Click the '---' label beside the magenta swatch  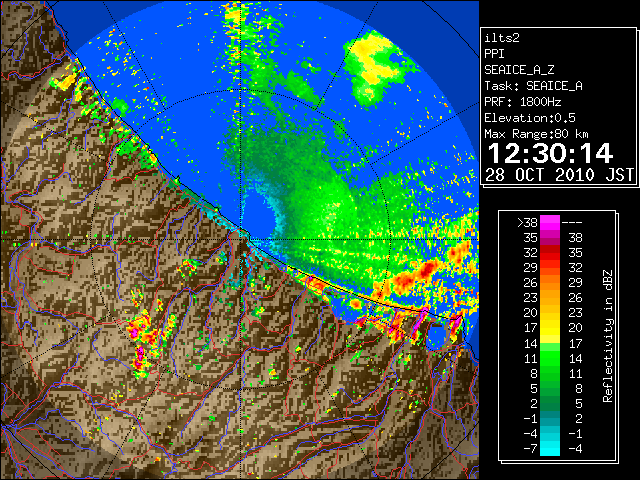point(572,223)
